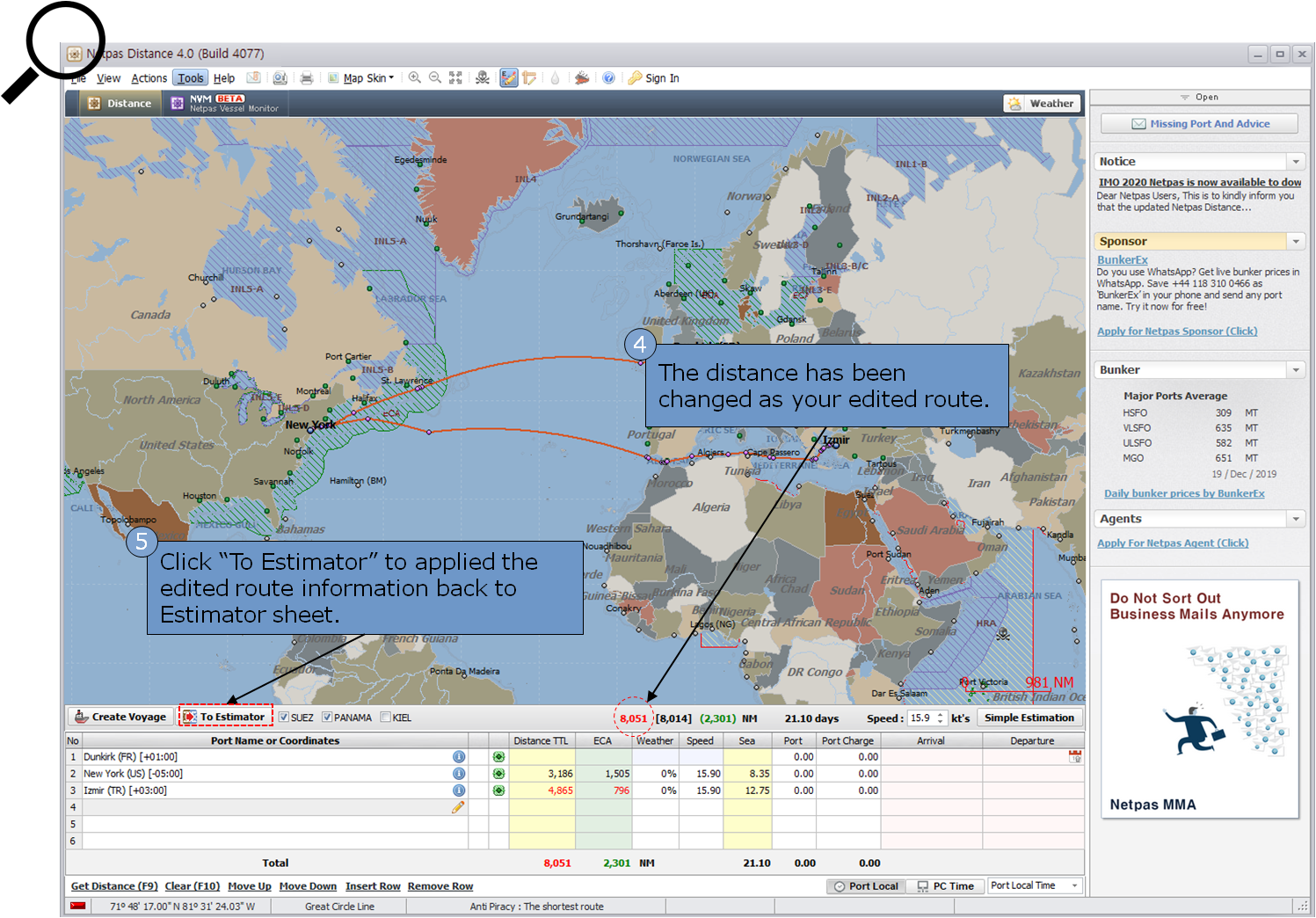Screen dimensions: 1316x918
Task: Click Apply For Netpas Agent link
Action: click(x=1173, y=543)
